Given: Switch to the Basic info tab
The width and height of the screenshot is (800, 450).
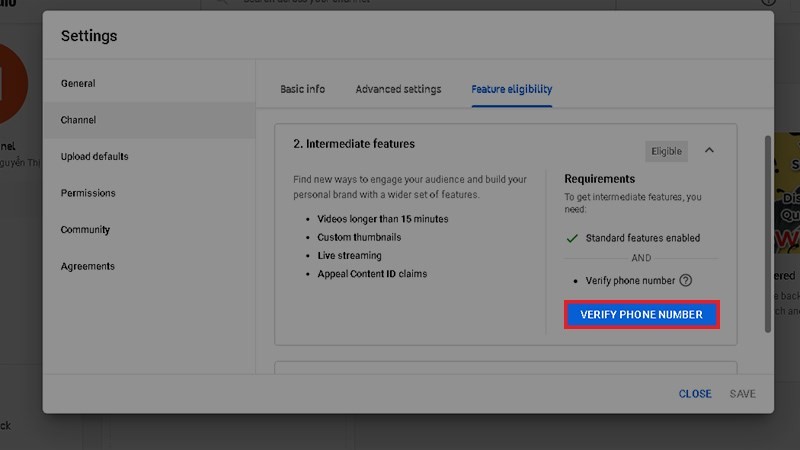Looking at the screenshot, I should point(302,89).
